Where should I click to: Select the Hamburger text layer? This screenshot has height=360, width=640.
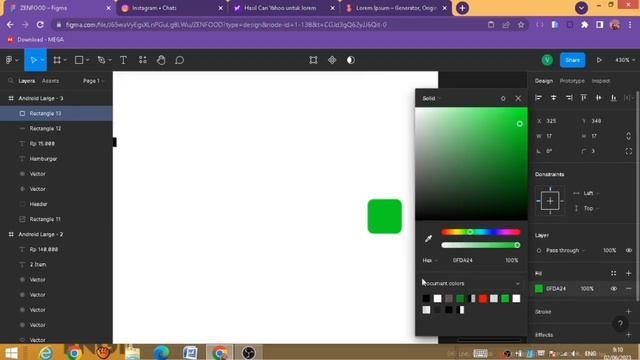point(43,159)
